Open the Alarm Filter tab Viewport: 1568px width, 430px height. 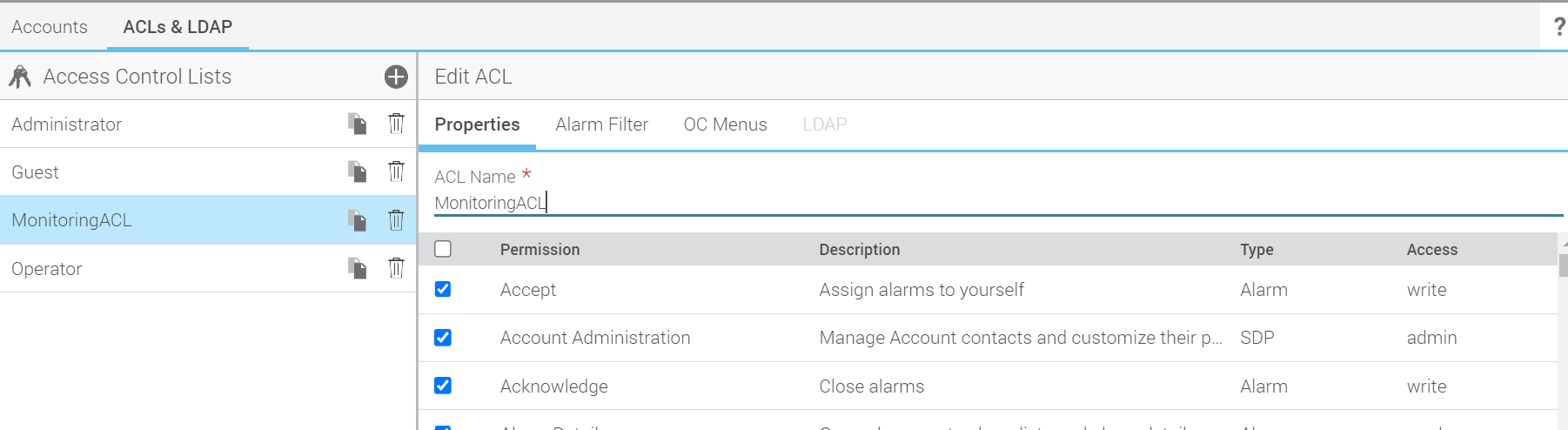pos(601,124)
